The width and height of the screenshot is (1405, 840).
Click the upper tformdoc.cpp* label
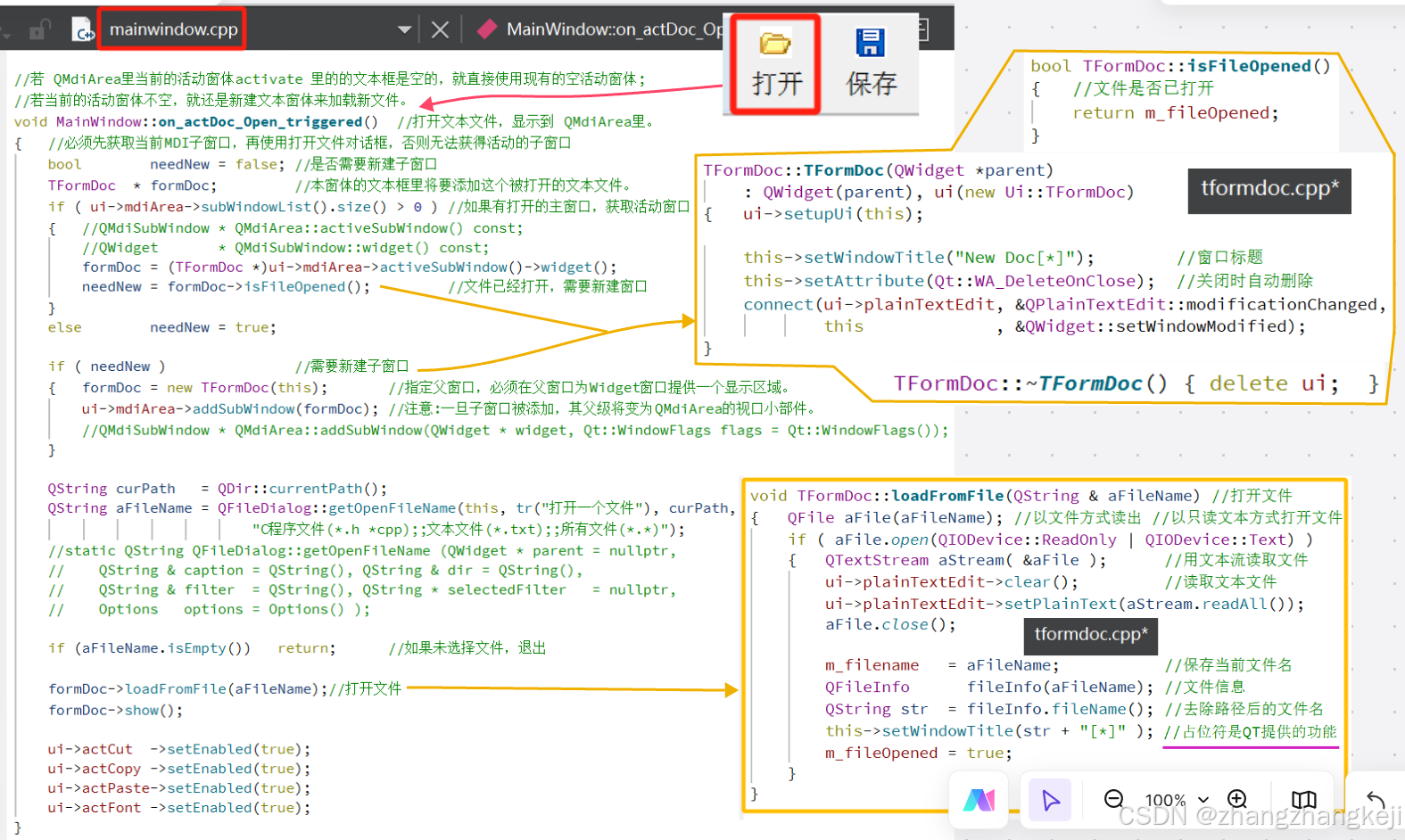pyautogui.click(x=1269, y=190)
